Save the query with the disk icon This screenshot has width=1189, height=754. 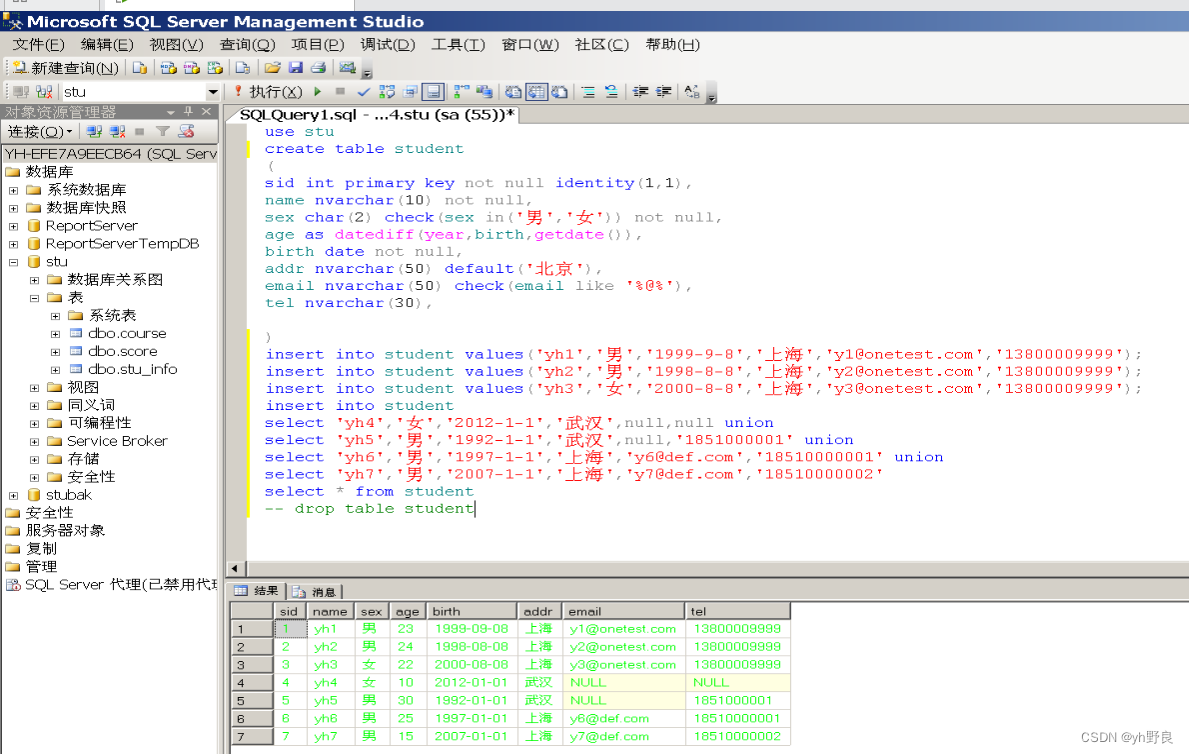tap(296, 68)
